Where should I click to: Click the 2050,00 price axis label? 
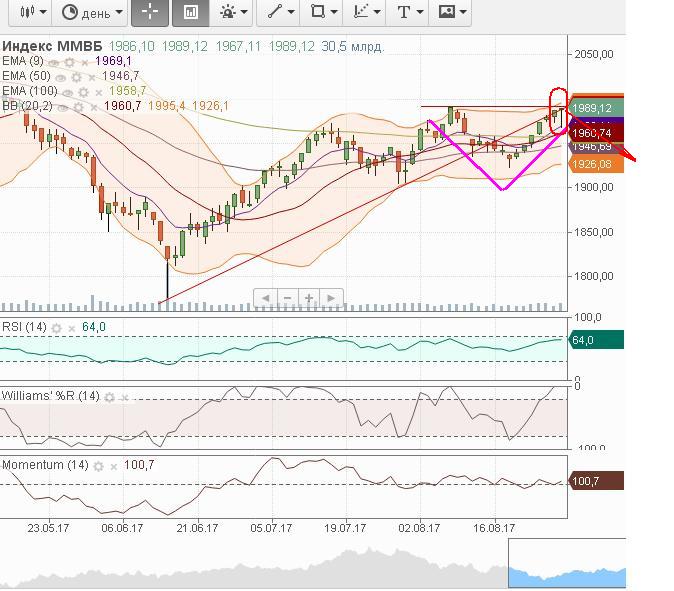click(x=594, y=54)
